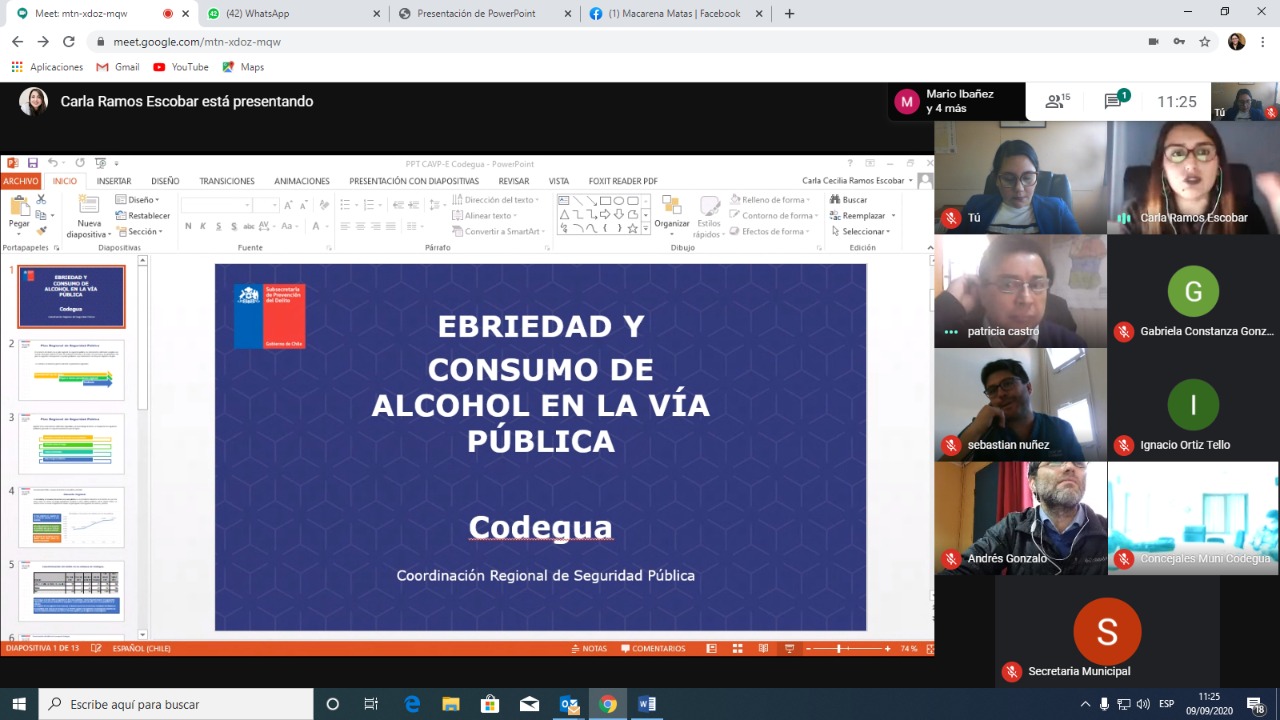
Task: Open Microsoft Edge from the taskbar
Action: click(412, 704)
